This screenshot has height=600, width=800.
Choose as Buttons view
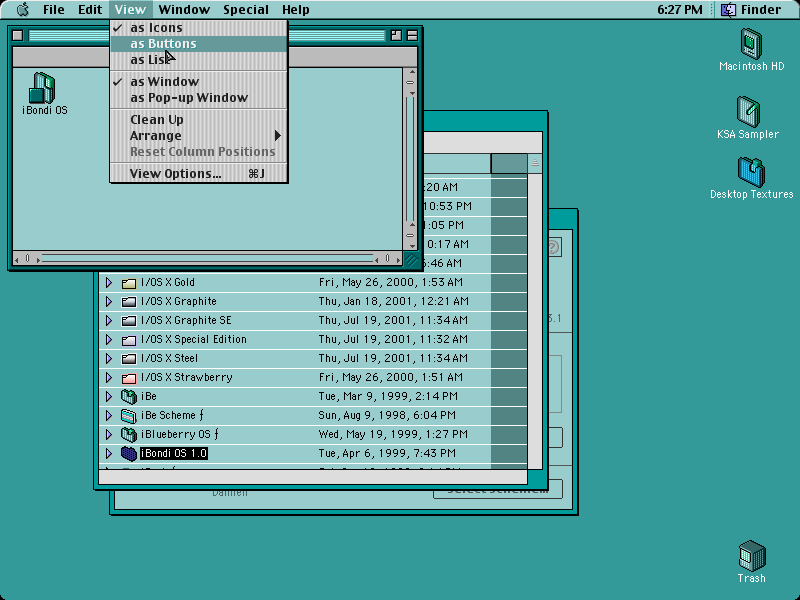point(199,44)
